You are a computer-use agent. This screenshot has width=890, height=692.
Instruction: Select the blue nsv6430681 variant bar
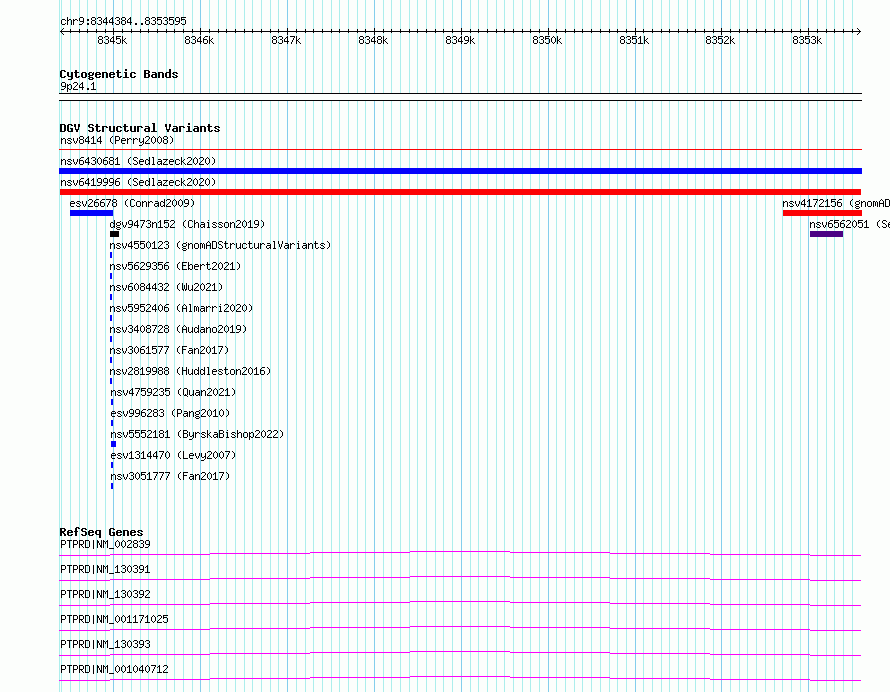(460, 171)
